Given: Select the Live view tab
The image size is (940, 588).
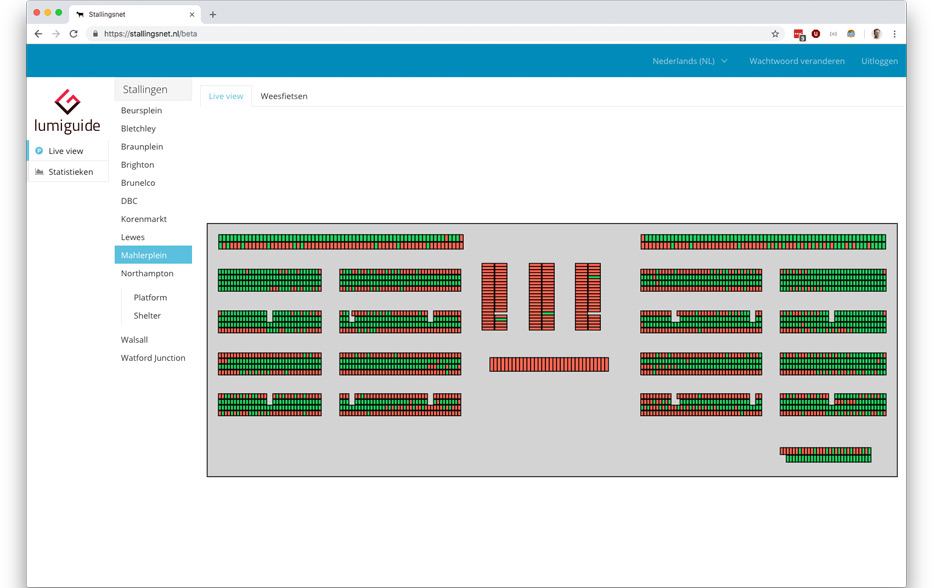Looking at the screenshot, I should click(x=225, y=96).
